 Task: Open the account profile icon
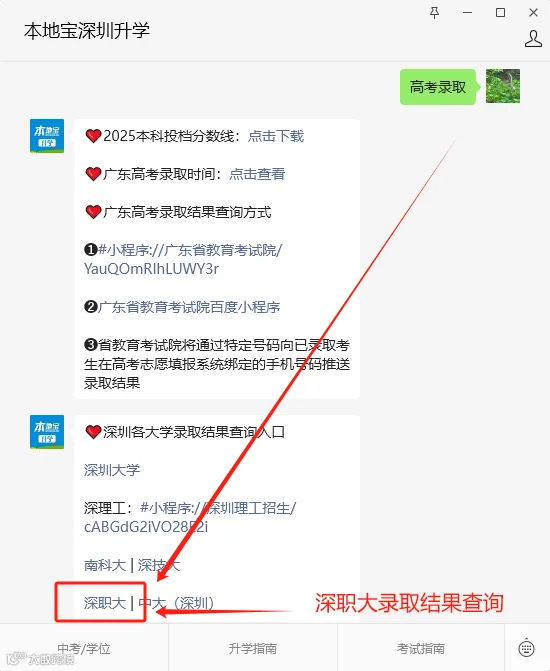tap(533, 39)
